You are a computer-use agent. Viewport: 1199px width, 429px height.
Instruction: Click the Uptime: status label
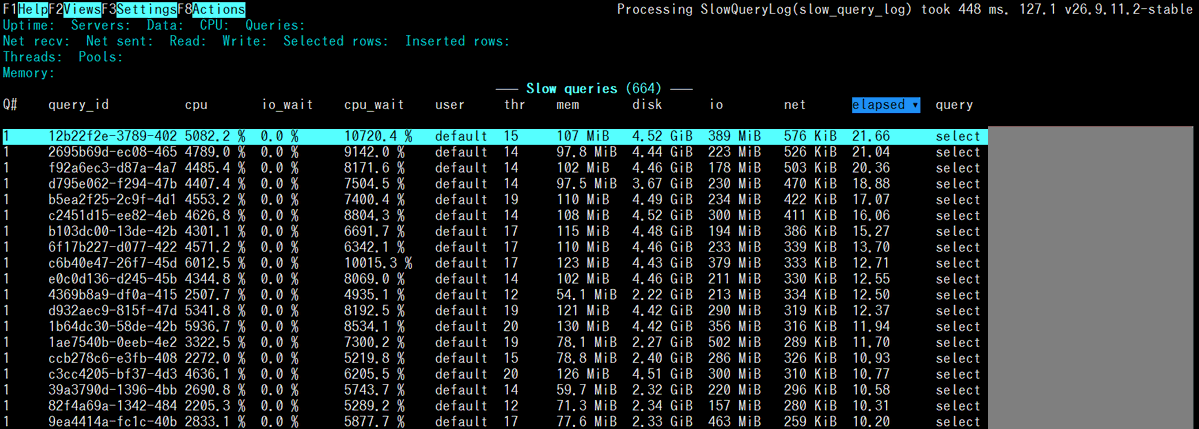(x=29, y=25)
